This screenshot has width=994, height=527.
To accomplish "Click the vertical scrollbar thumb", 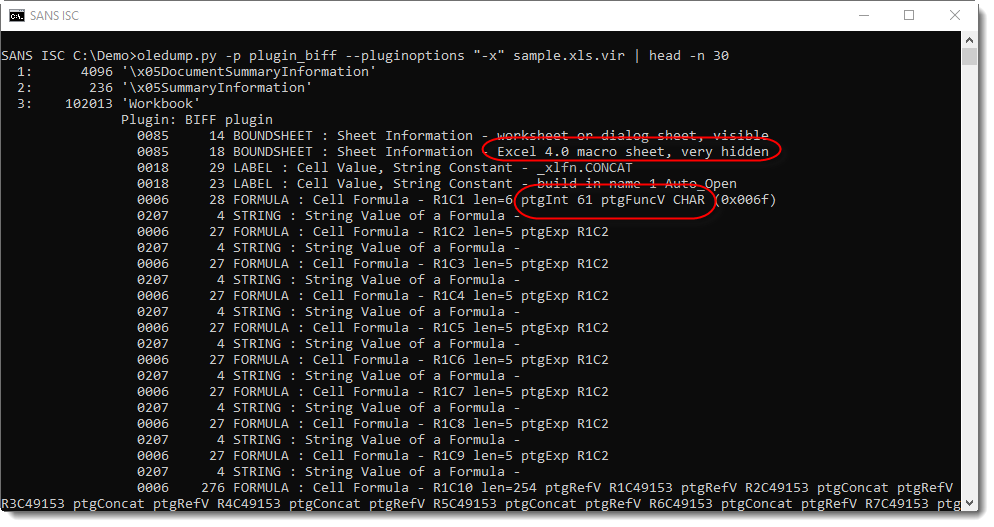I will (x=969, y=56).
